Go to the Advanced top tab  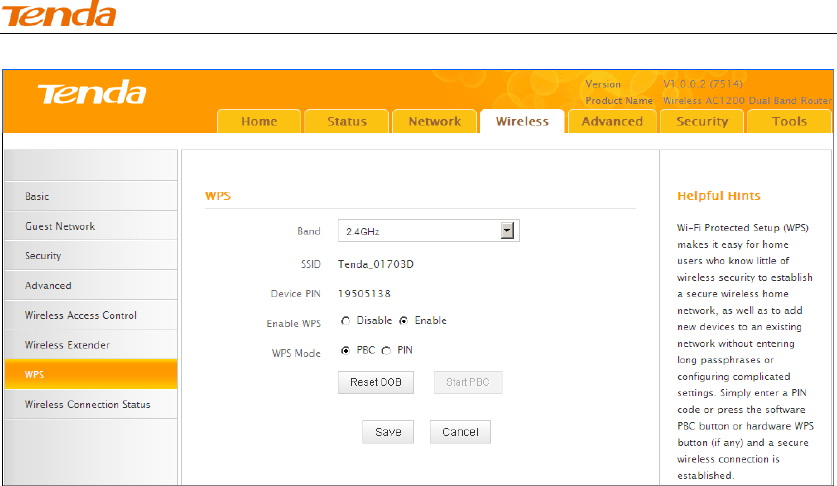point(612,121)
